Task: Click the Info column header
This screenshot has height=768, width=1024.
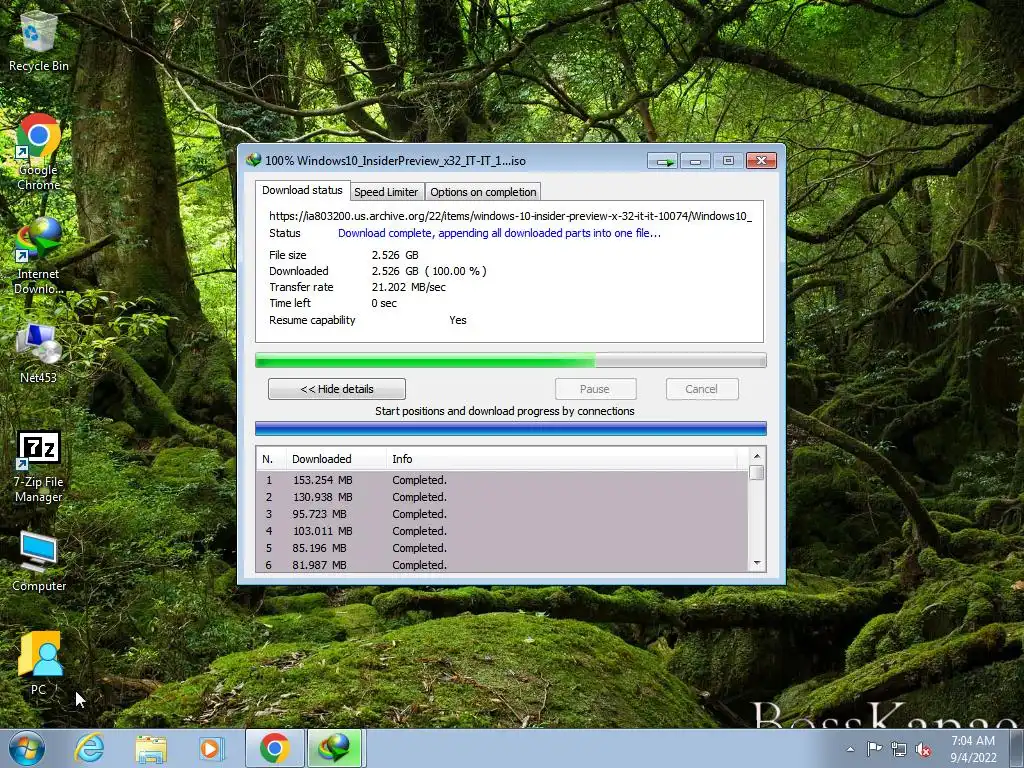Action: click(562, 459)
